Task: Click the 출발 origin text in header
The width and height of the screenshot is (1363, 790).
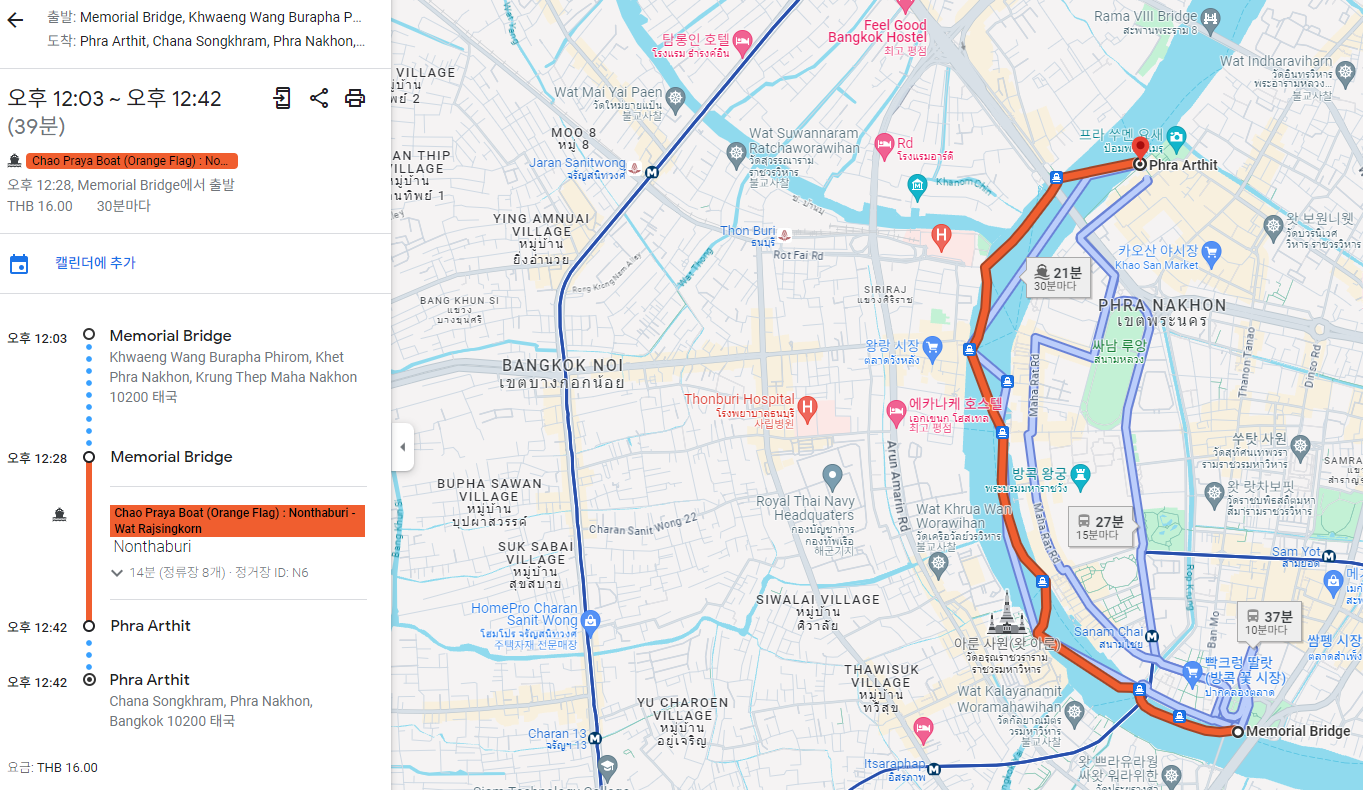Action: pos(205,17)
